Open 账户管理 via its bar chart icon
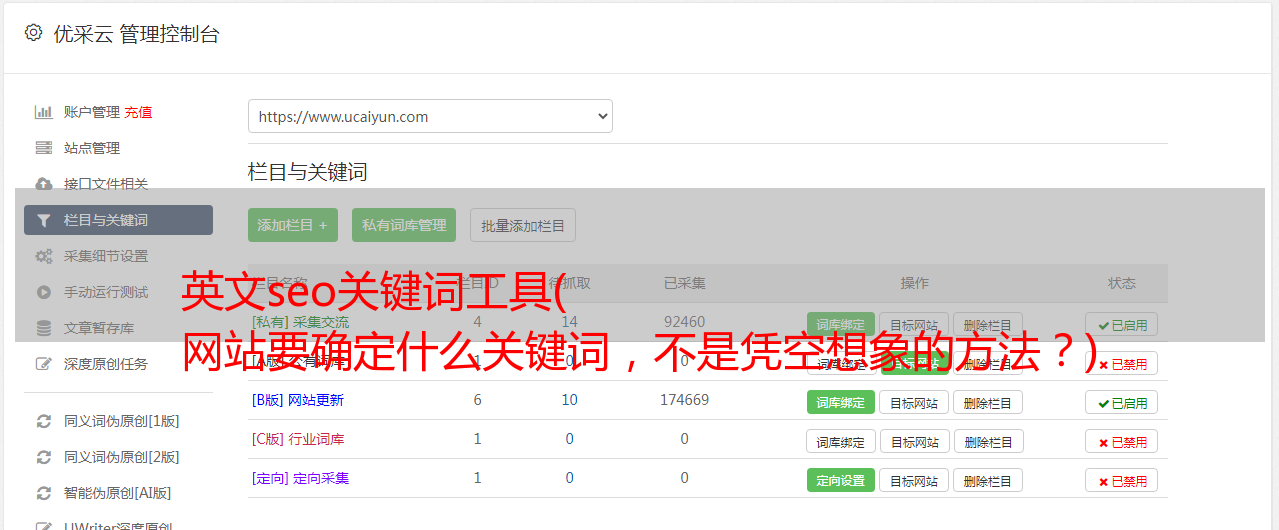Viewport: 1279px width, 530px height. tap(44, 112)
